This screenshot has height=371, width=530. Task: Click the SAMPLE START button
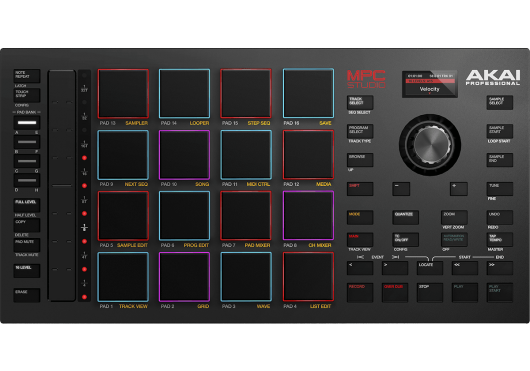(500, 131)
